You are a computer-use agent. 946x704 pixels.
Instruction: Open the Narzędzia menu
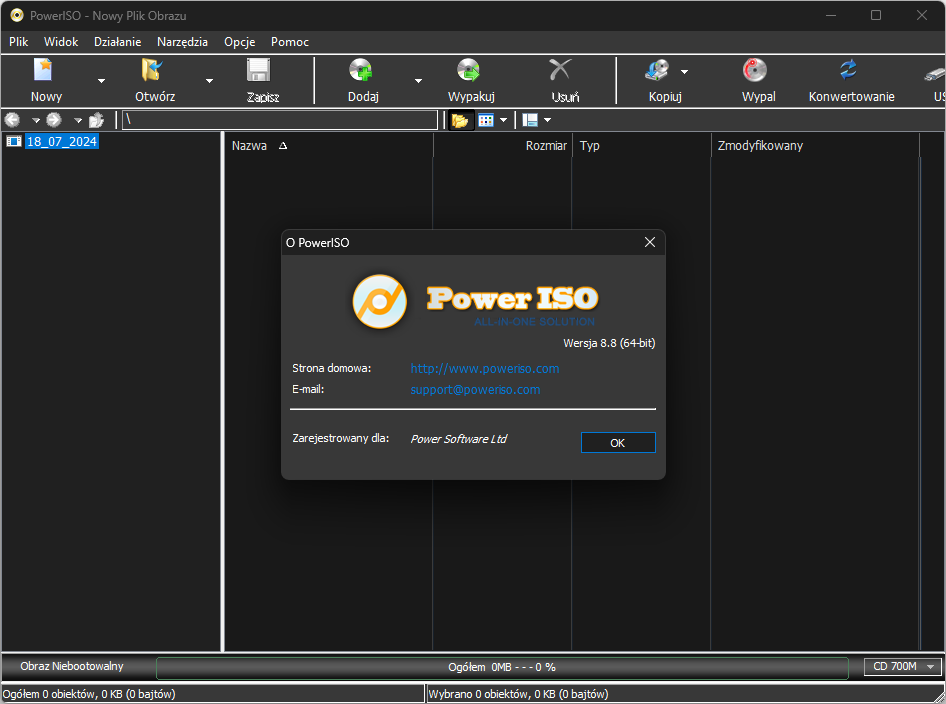tap(182, 42)
